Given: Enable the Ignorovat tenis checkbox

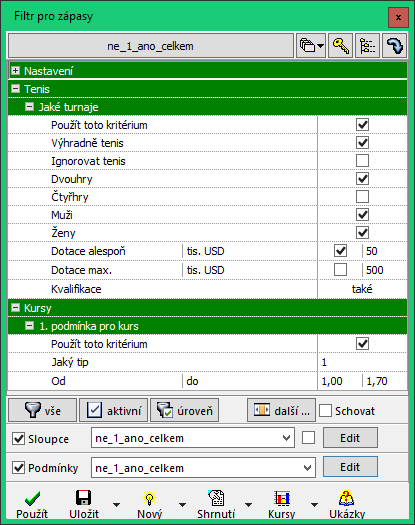Looking at the screenshot, I should pyautogui.click(x=362, y=161).
